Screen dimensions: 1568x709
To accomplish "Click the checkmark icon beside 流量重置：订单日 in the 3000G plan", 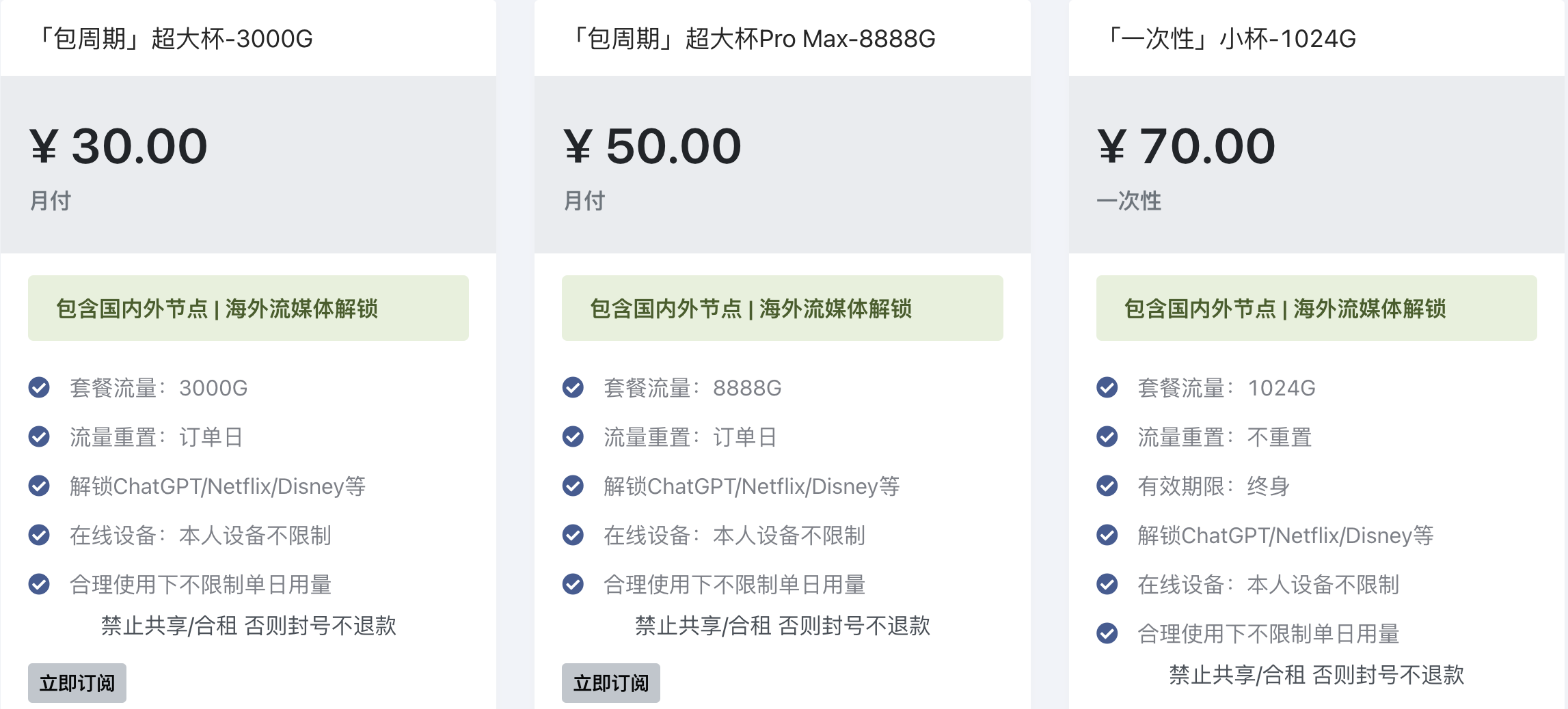I will click(x=39, y=437).
